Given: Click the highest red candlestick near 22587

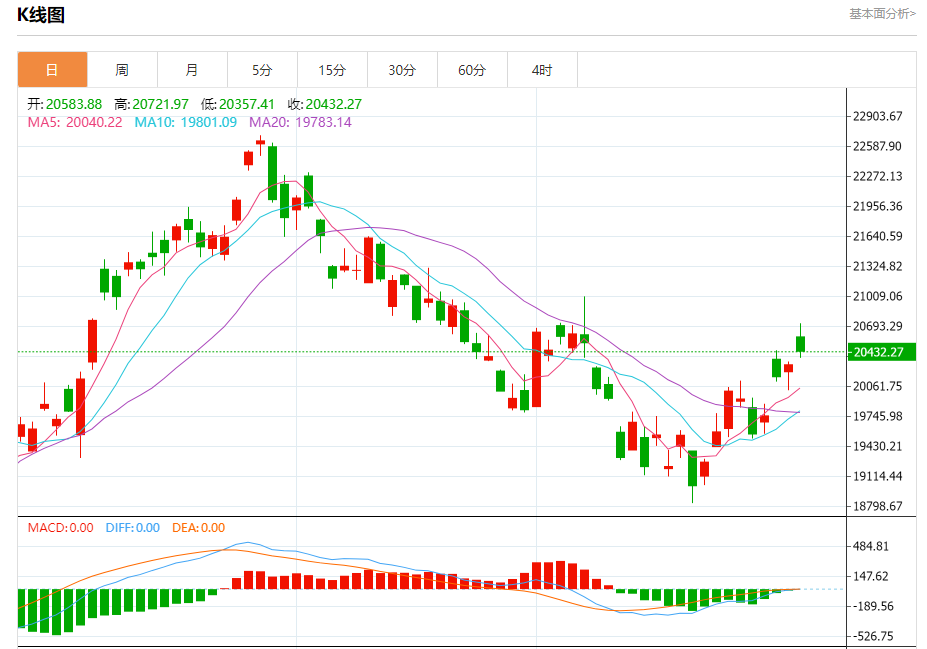Looking at the screenshot, I should coord(260,142).
